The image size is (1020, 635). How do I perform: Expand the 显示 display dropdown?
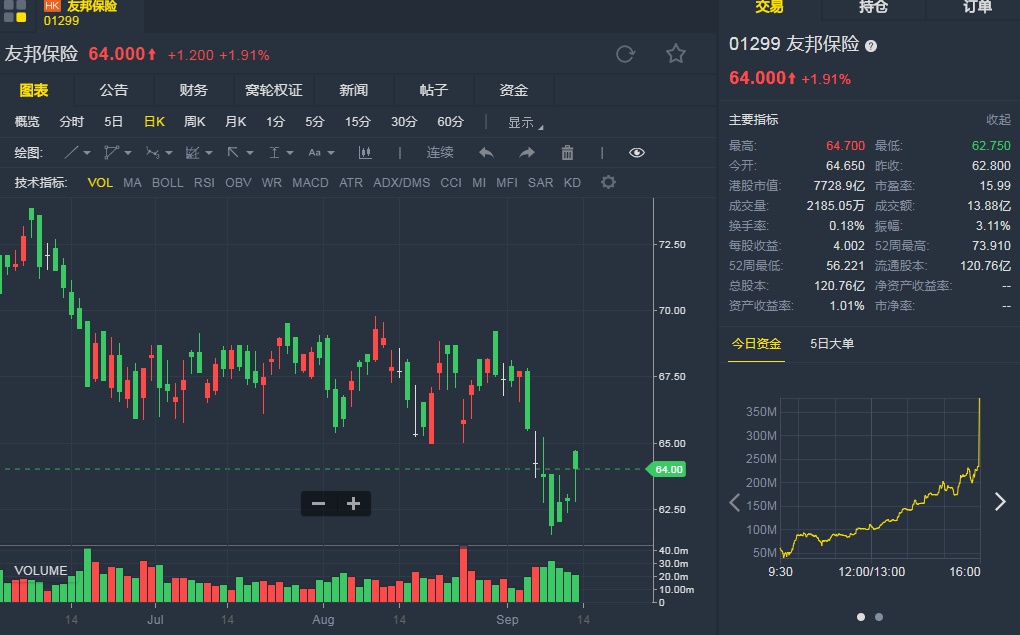click(525, 123)
